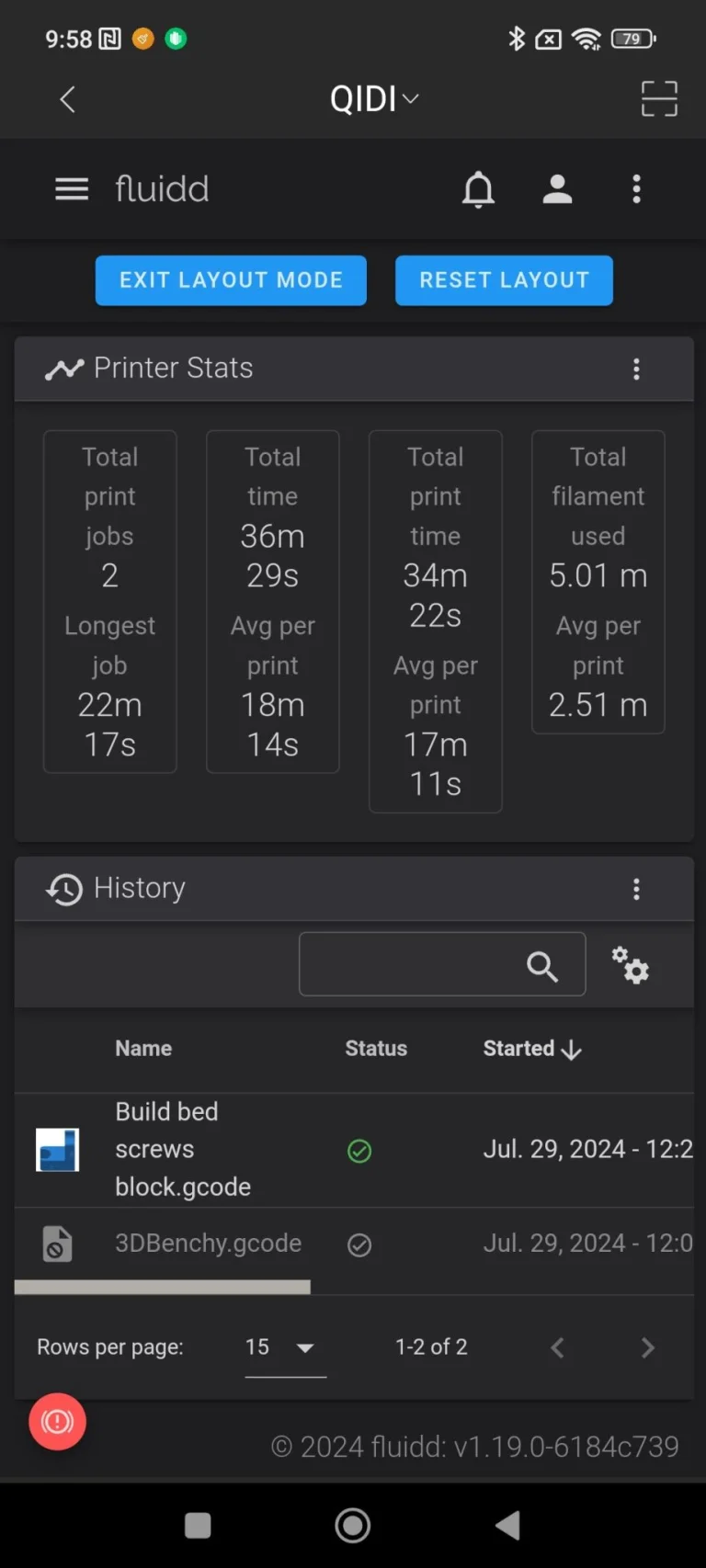Expand the QIDI printer selector dropdown
This screenshot has height=1568, width=706.
[x=374, y=98]
